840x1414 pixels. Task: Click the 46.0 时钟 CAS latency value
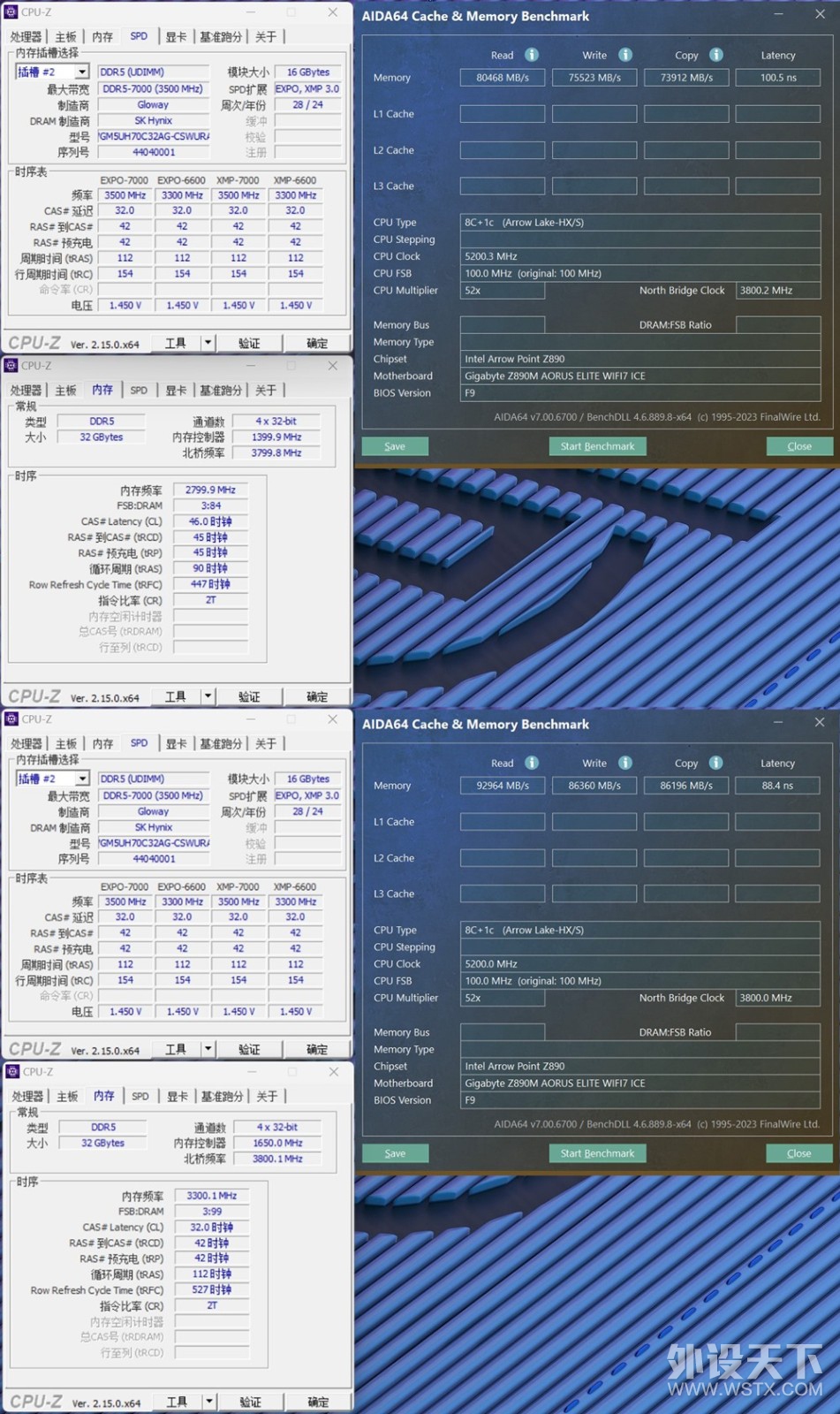(x=210, y=521)
